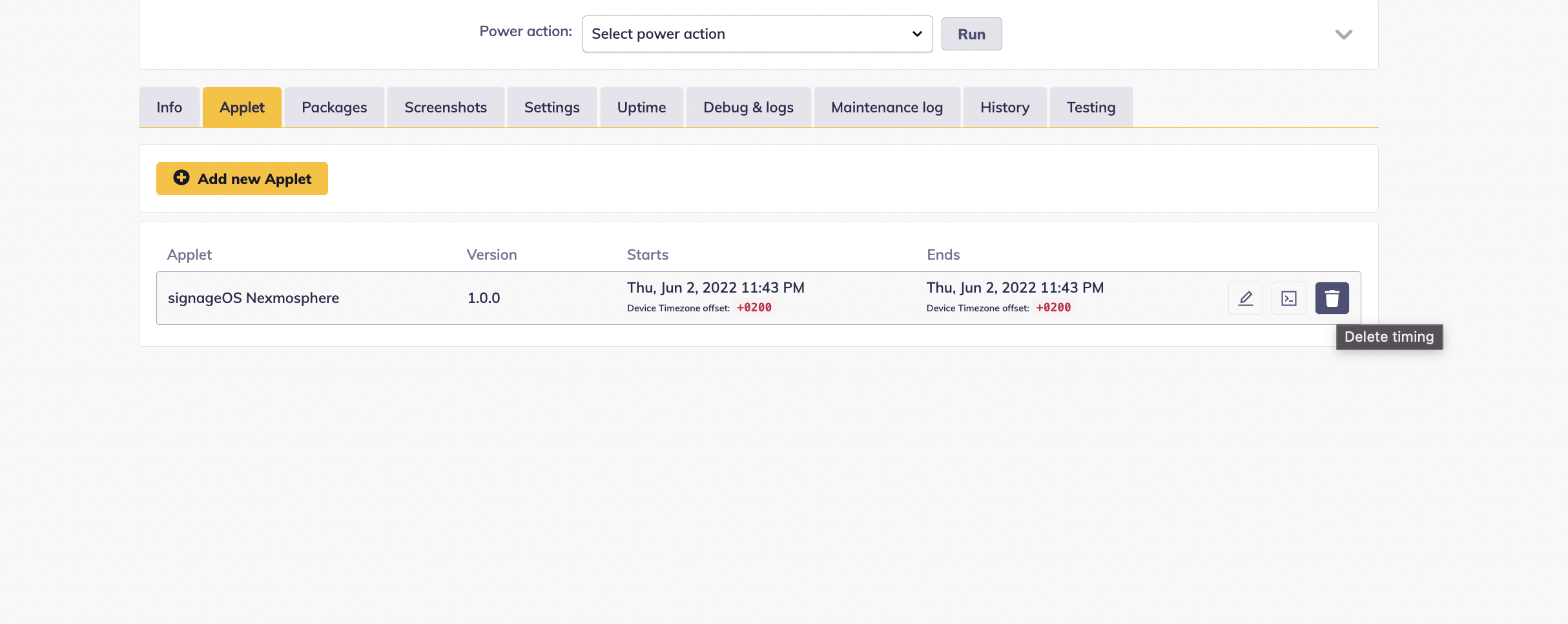View the Uptime tab
Screen dimensions: 1568x624
coord(641,108)
